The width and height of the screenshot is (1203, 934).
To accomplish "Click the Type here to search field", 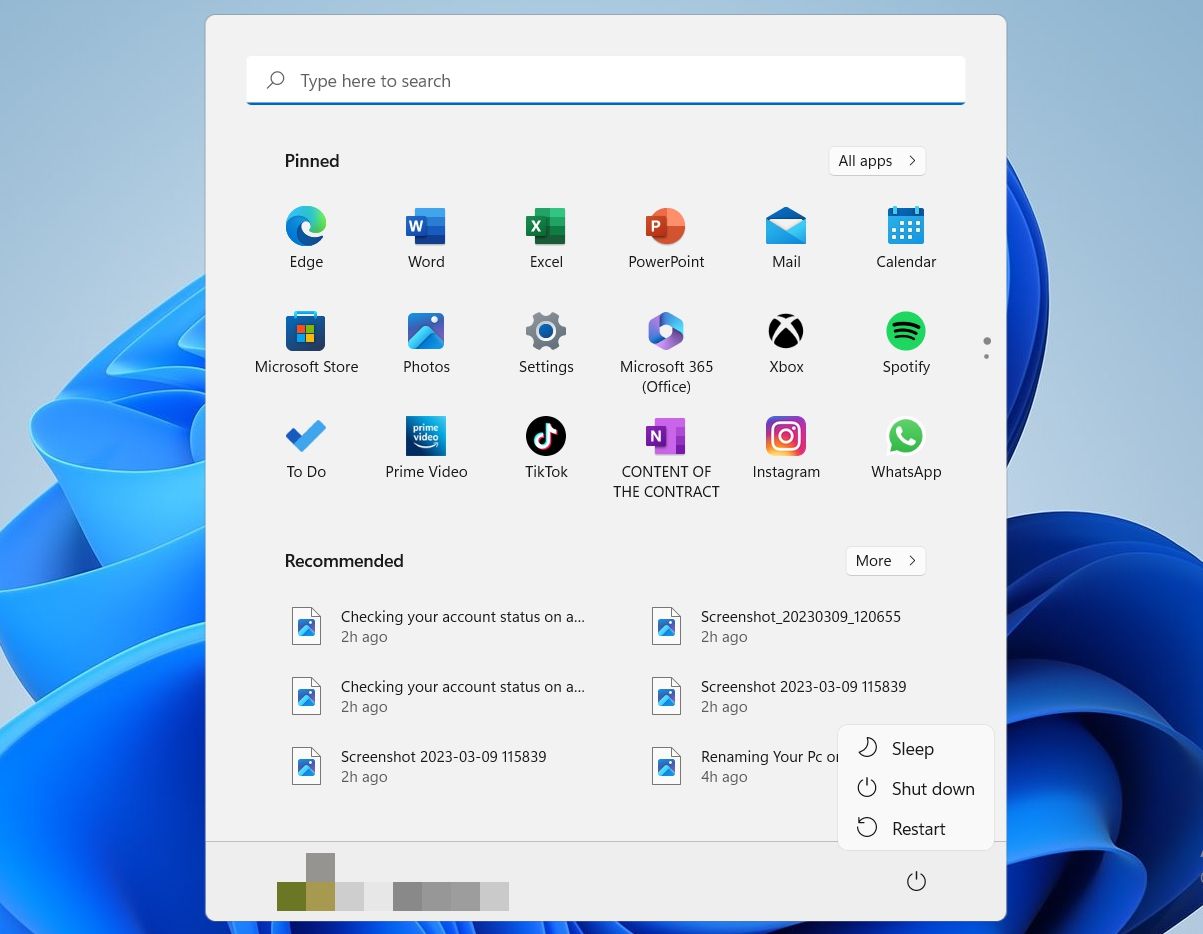I will (x=605, y=81).
